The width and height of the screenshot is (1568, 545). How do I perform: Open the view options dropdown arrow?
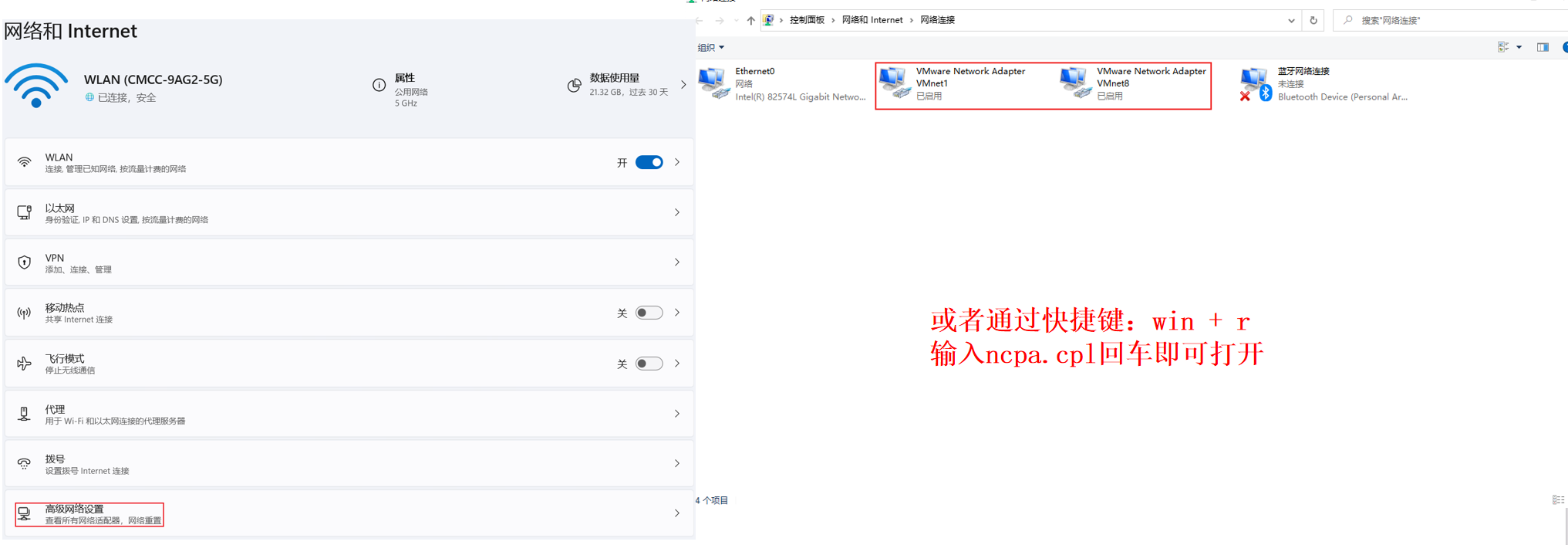tap(1519, 47)
